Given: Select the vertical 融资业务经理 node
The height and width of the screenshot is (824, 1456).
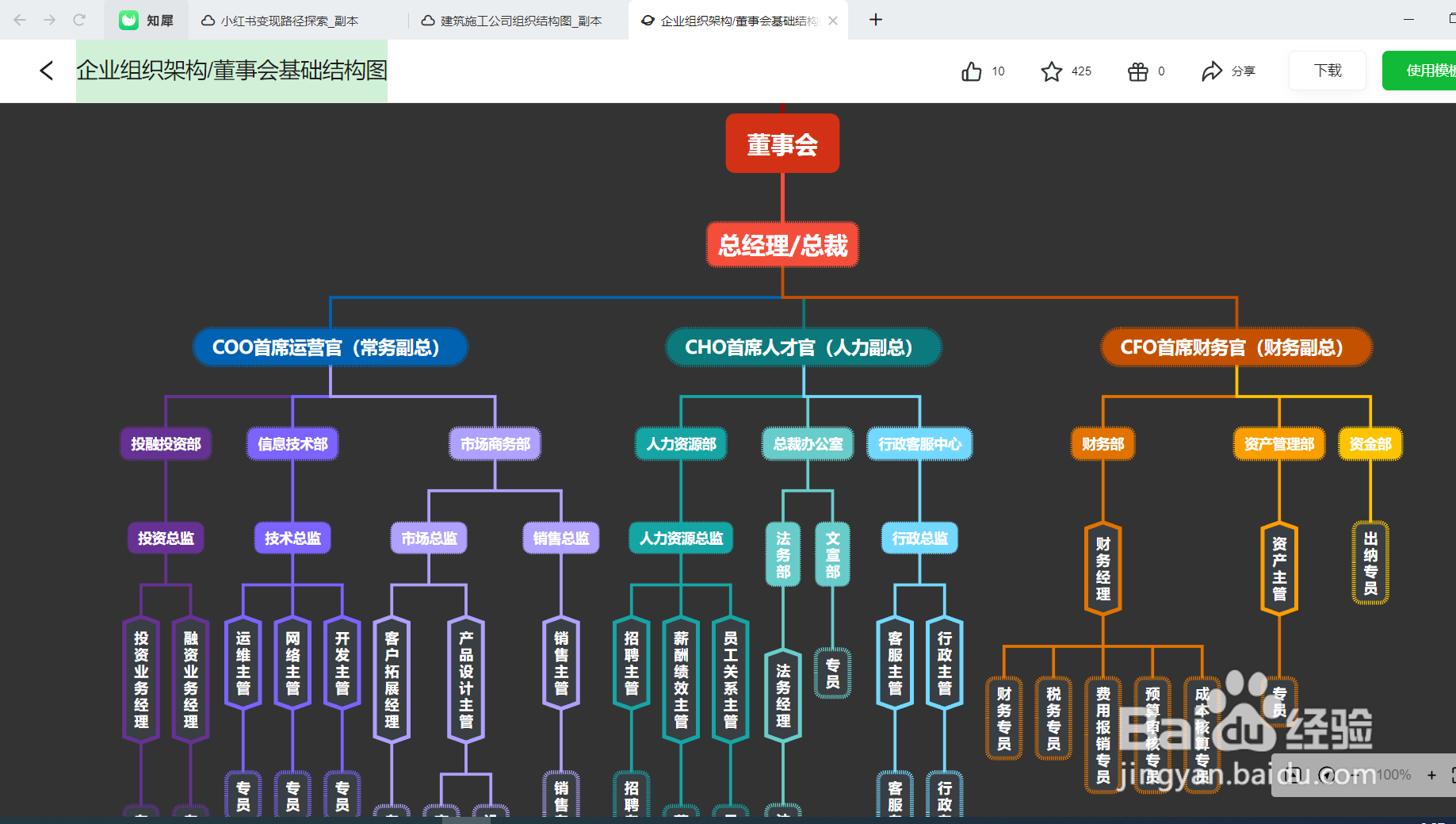Looking at the screenshot, I should pos(190,680).
